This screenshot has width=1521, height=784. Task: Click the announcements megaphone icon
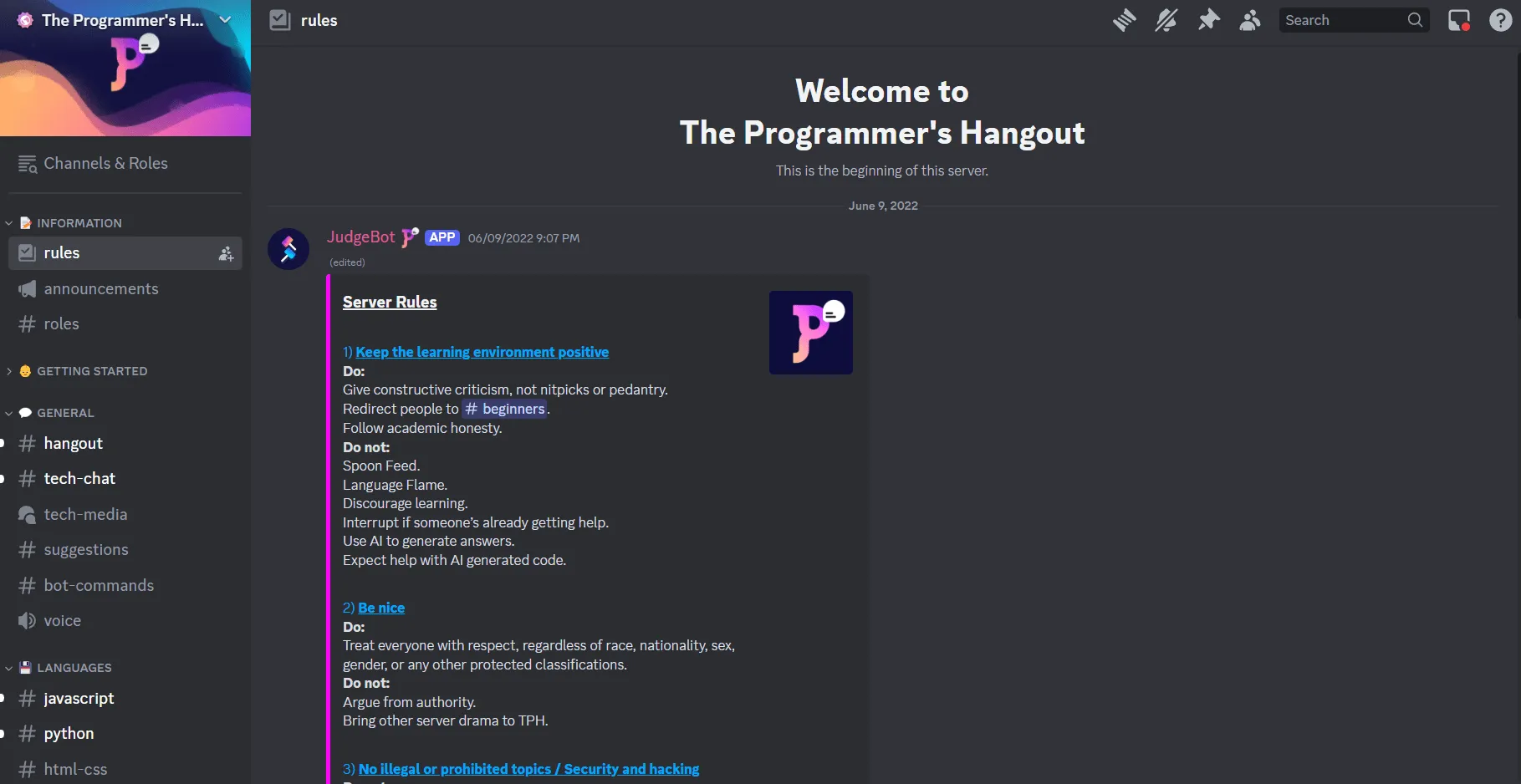[28, 289]
